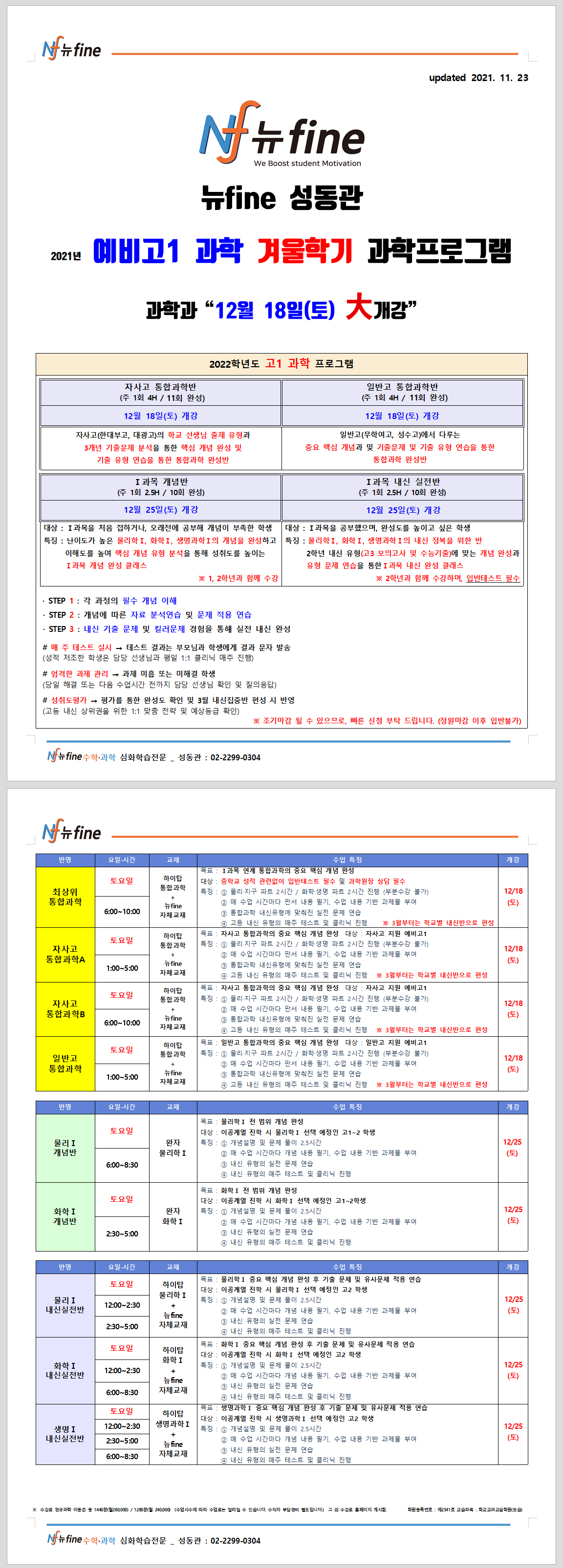Click the red '겨울학기' headline word
Screen dimensions: 563x1568
point(305,251)
